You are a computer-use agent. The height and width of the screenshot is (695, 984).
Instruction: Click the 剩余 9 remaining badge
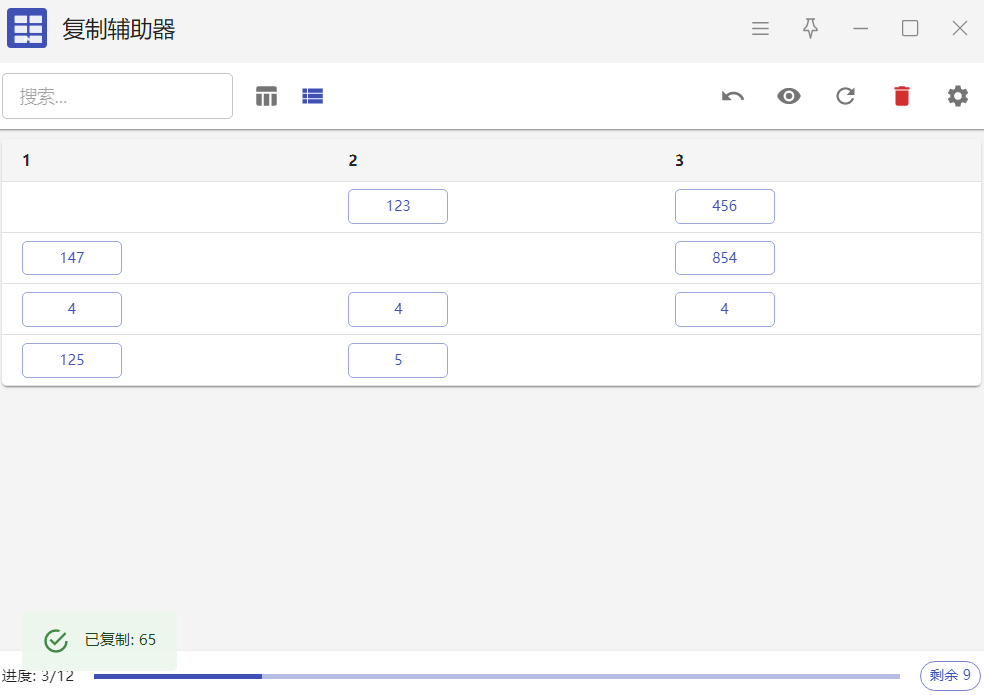click(x=949, y=676)
